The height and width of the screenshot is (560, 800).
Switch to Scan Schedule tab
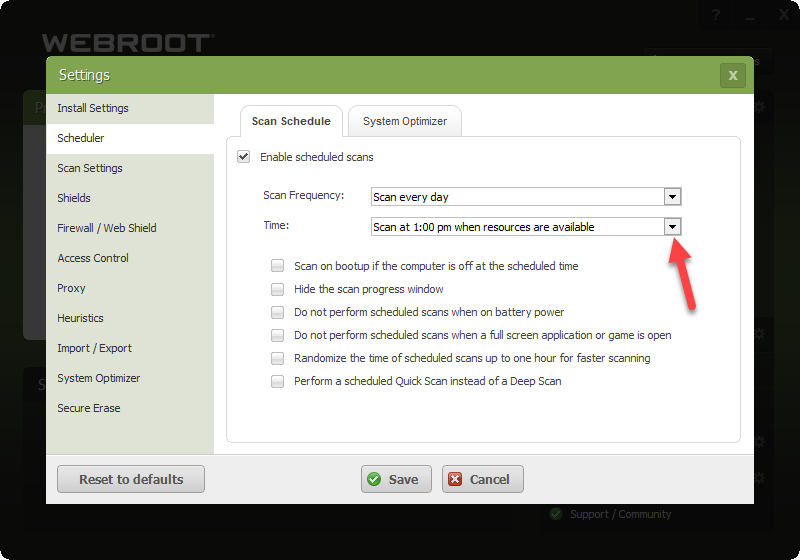[291, 121]
